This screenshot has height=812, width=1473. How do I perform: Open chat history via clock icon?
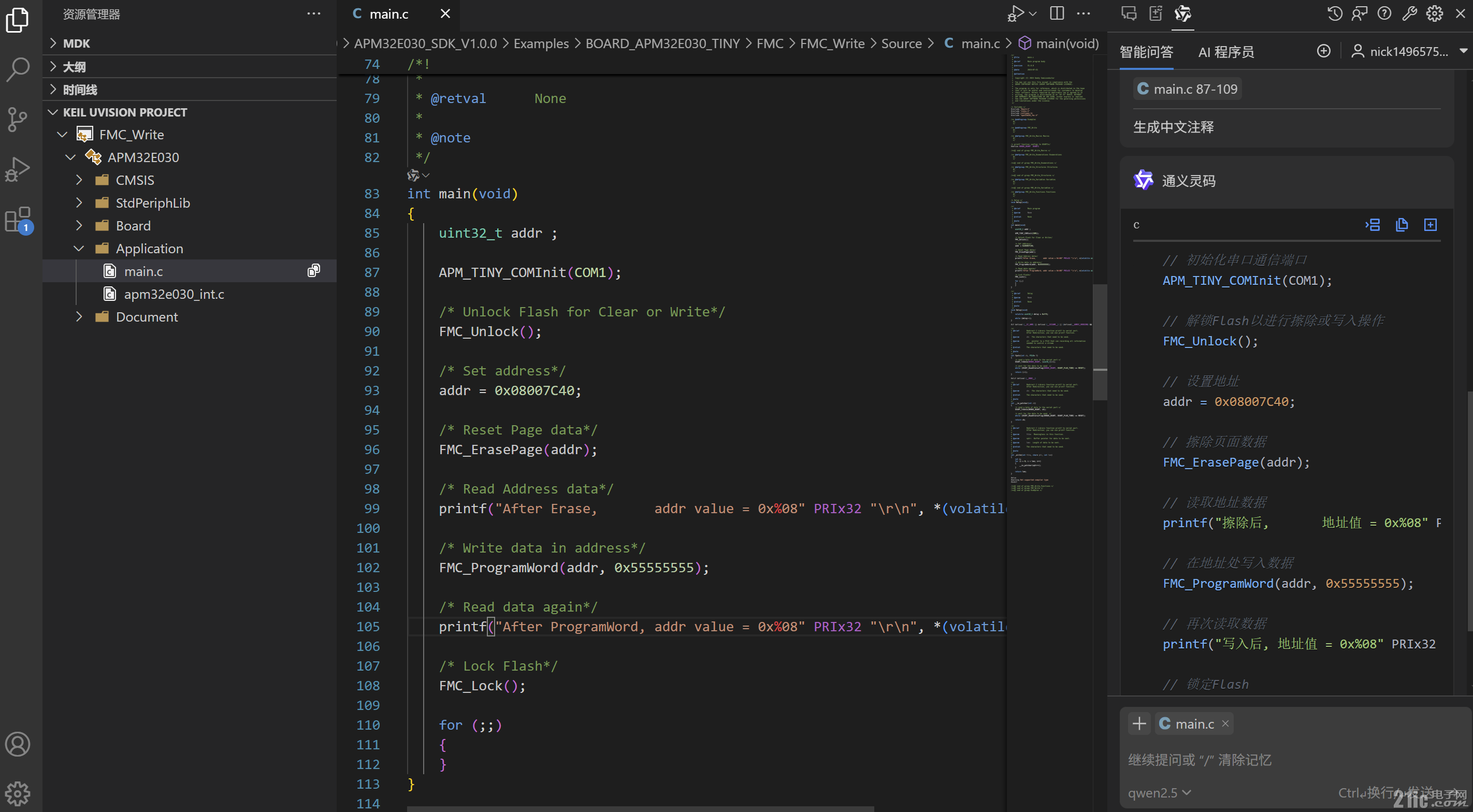pyautogui.click(x=1335, y=13)
